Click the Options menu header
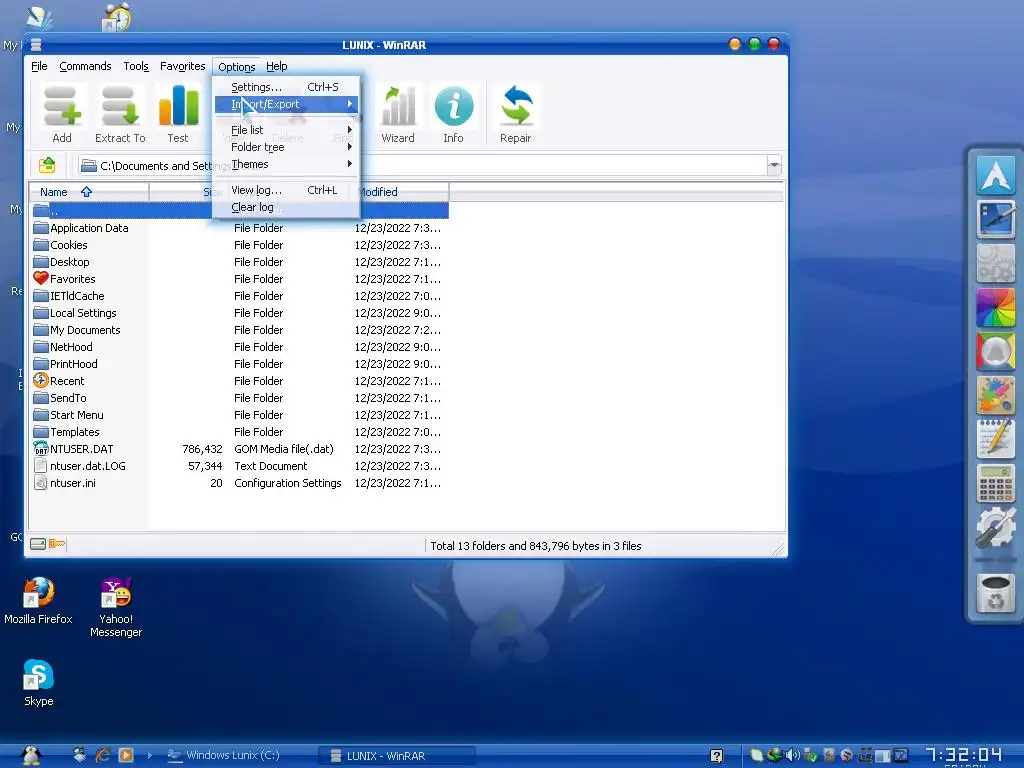 [236, 67]
